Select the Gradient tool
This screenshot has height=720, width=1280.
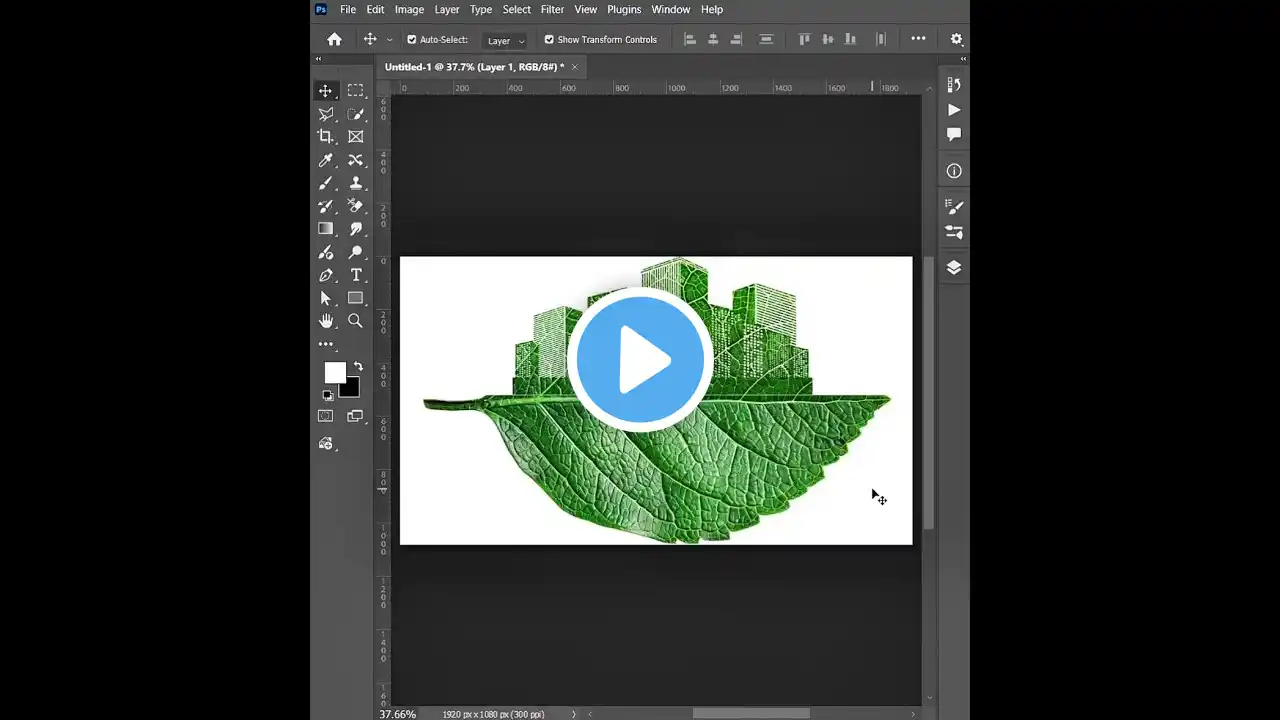coord(325,228)
